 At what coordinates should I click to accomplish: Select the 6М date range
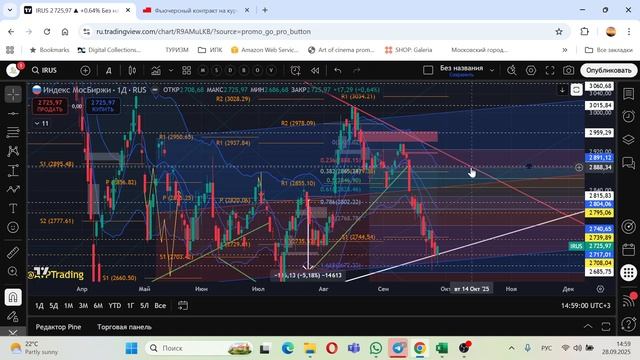(x=98, y=305)
